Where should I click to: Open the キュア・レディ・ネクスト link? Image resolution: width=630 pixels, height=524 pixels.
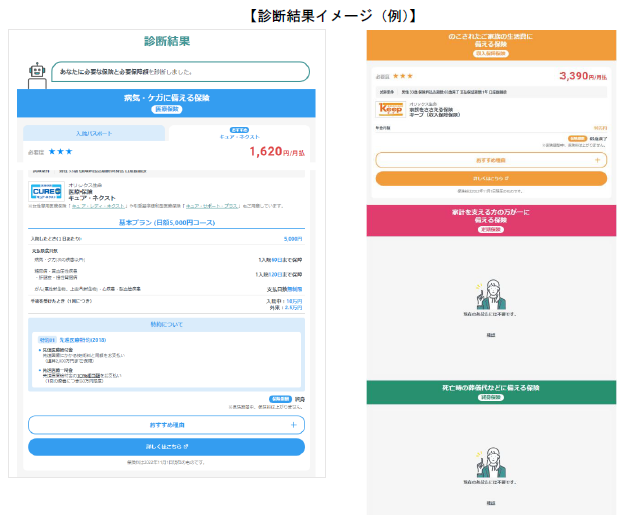tap(98, 206)
